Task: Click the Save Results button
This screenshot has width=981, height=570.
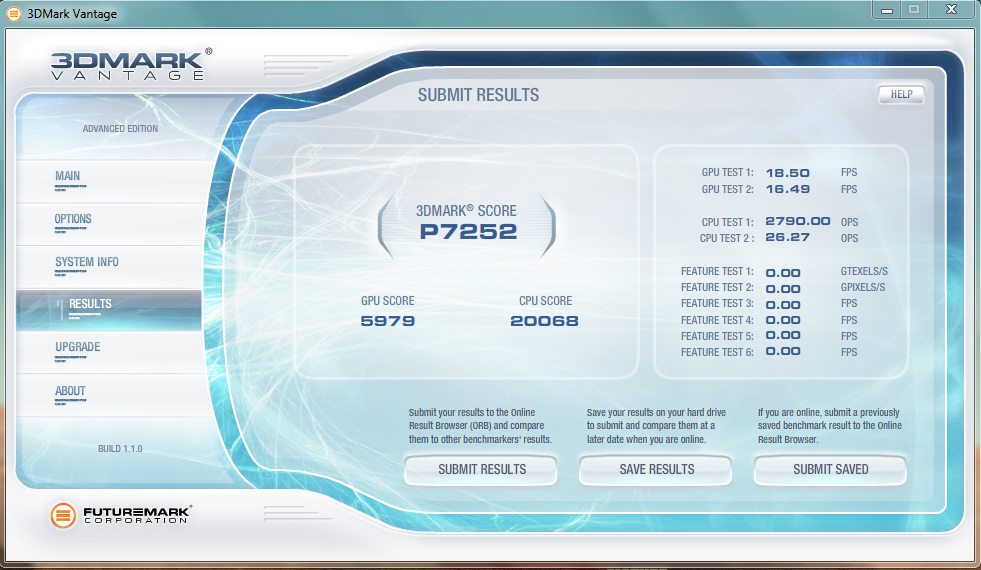Action: pos(656,469)
